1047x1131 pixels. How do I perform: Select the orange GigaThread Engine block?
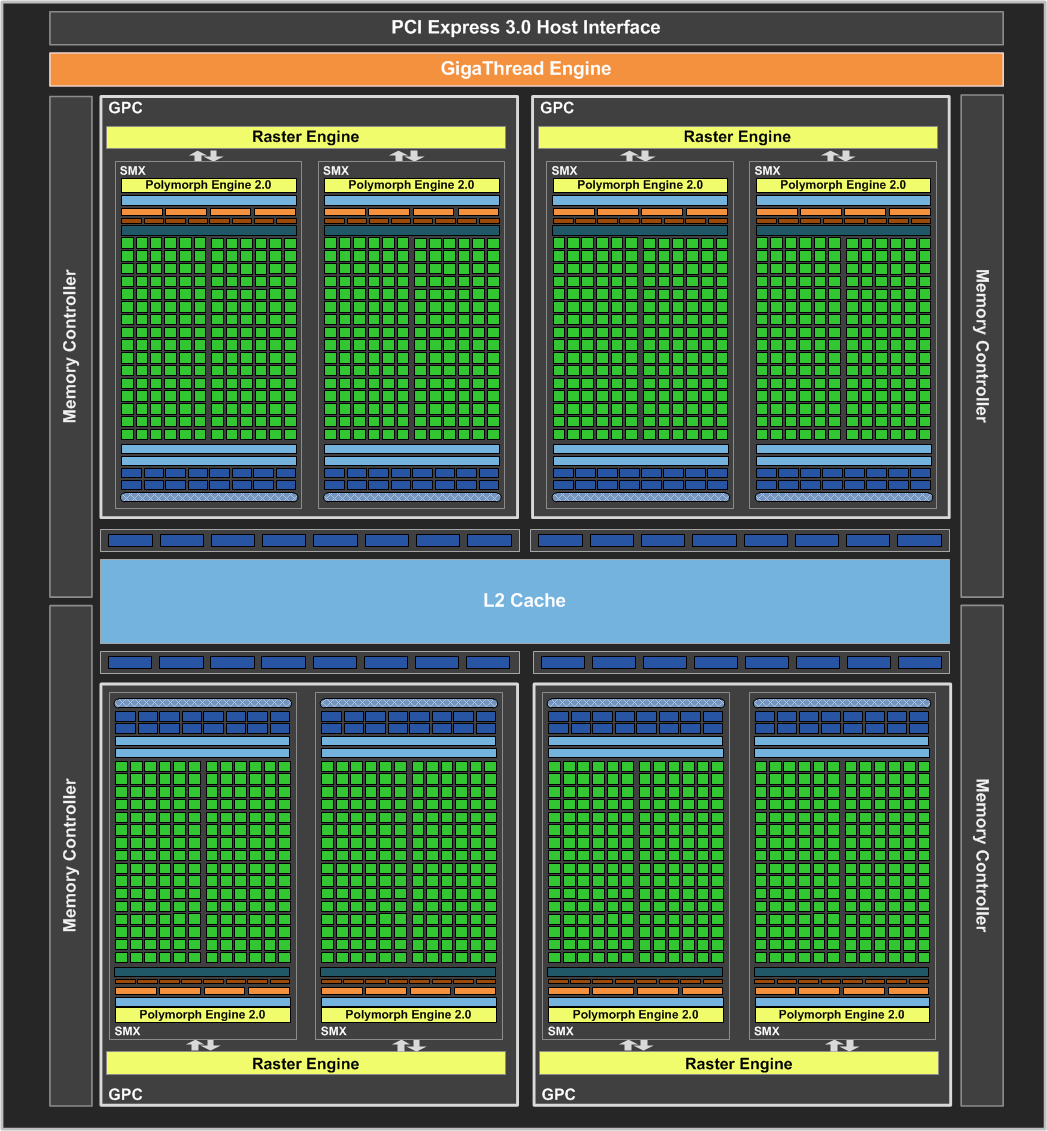pyautogui.click(x=526, y=69)
